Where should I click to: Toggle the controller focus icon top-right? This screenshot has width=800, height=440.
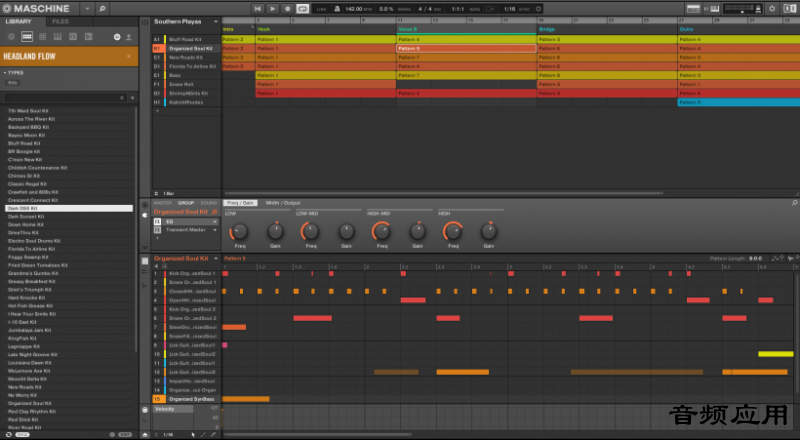coord(789,9)
